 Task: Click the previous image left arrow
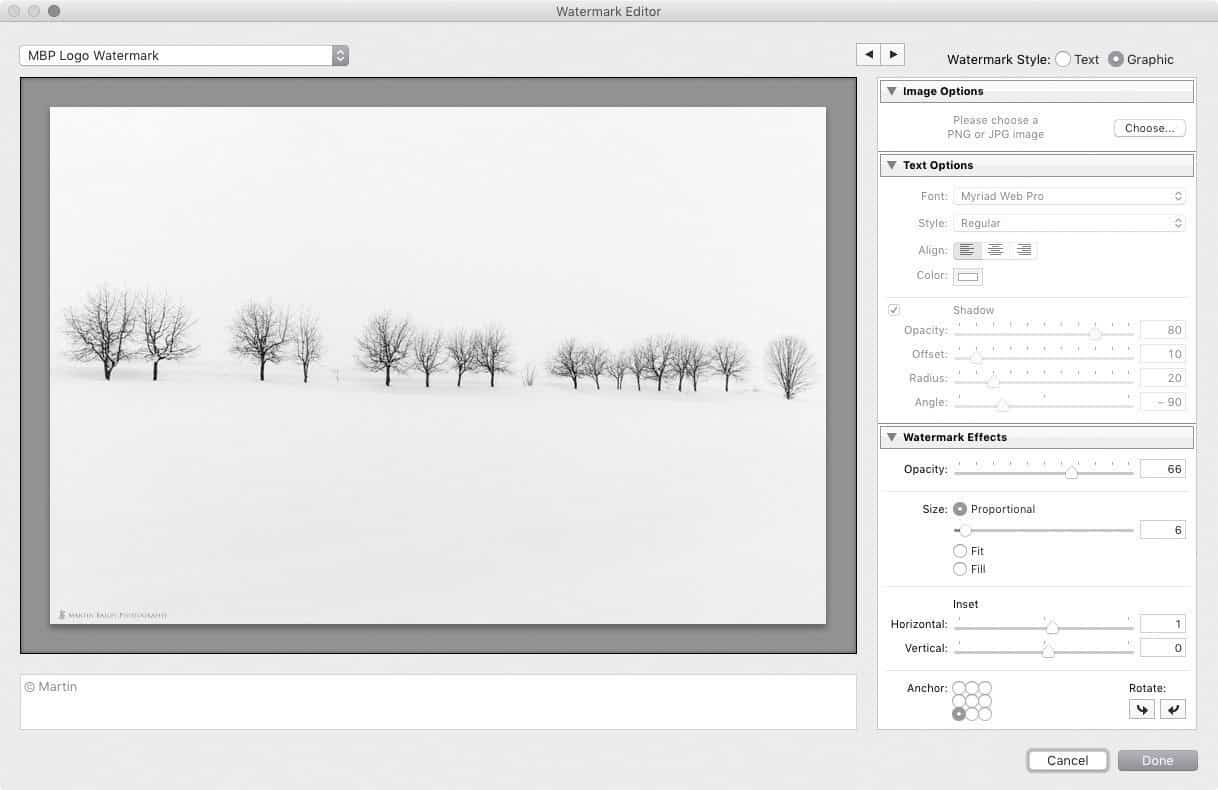[868, 55]
